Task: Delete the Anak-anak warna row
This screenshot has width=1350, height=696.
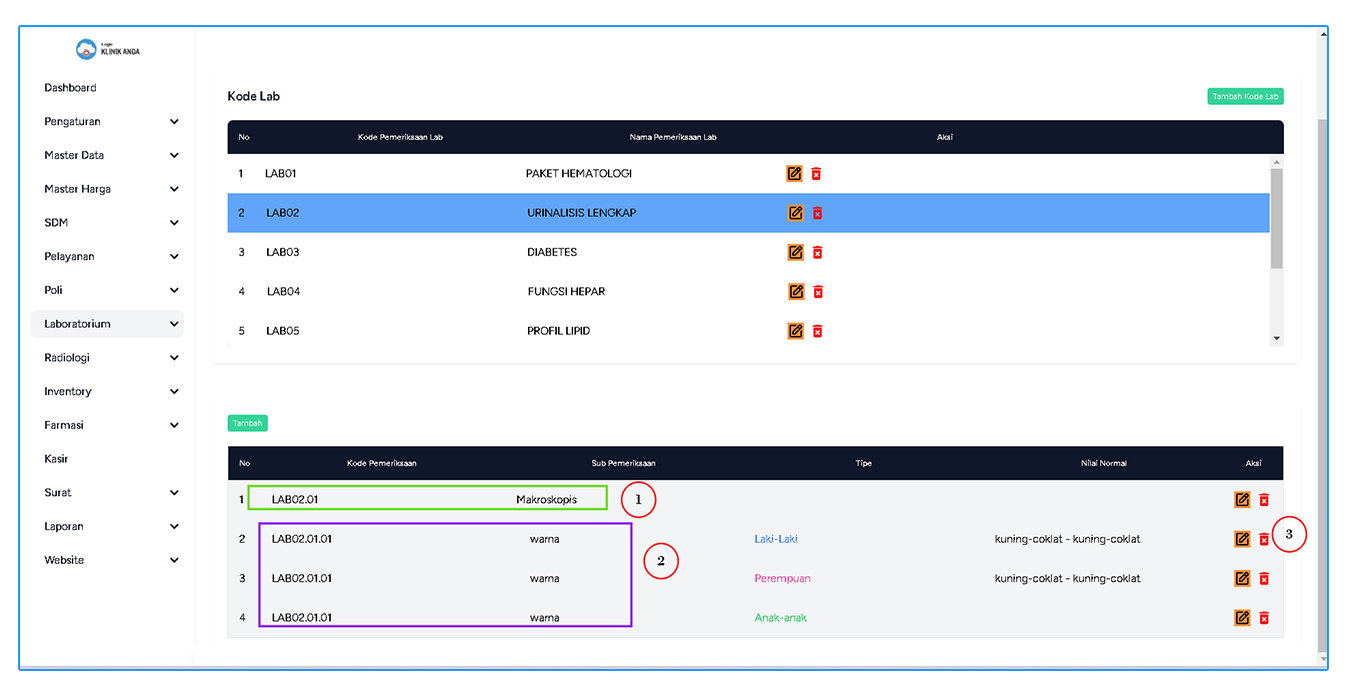Action: pyautogui.click(x=1264, y=618)
